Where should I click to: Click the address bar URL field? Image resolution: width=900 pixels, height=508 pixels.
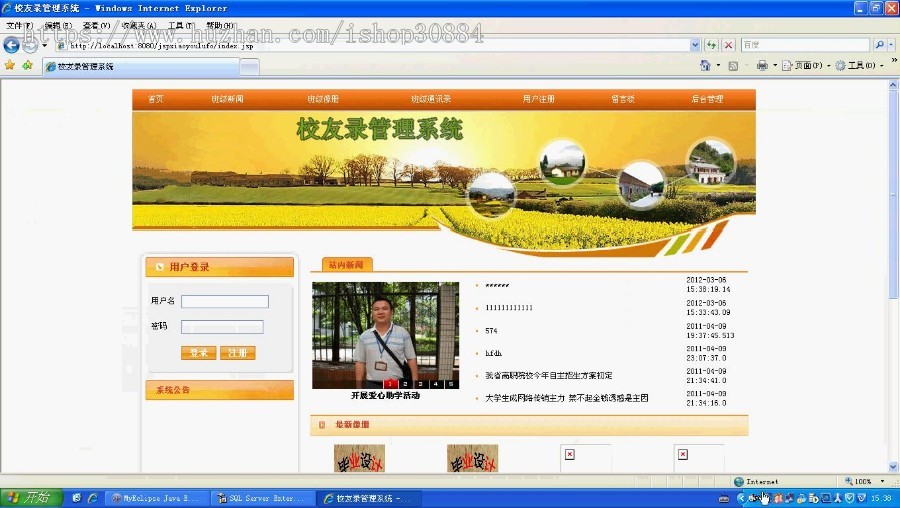tap(373, 45)
